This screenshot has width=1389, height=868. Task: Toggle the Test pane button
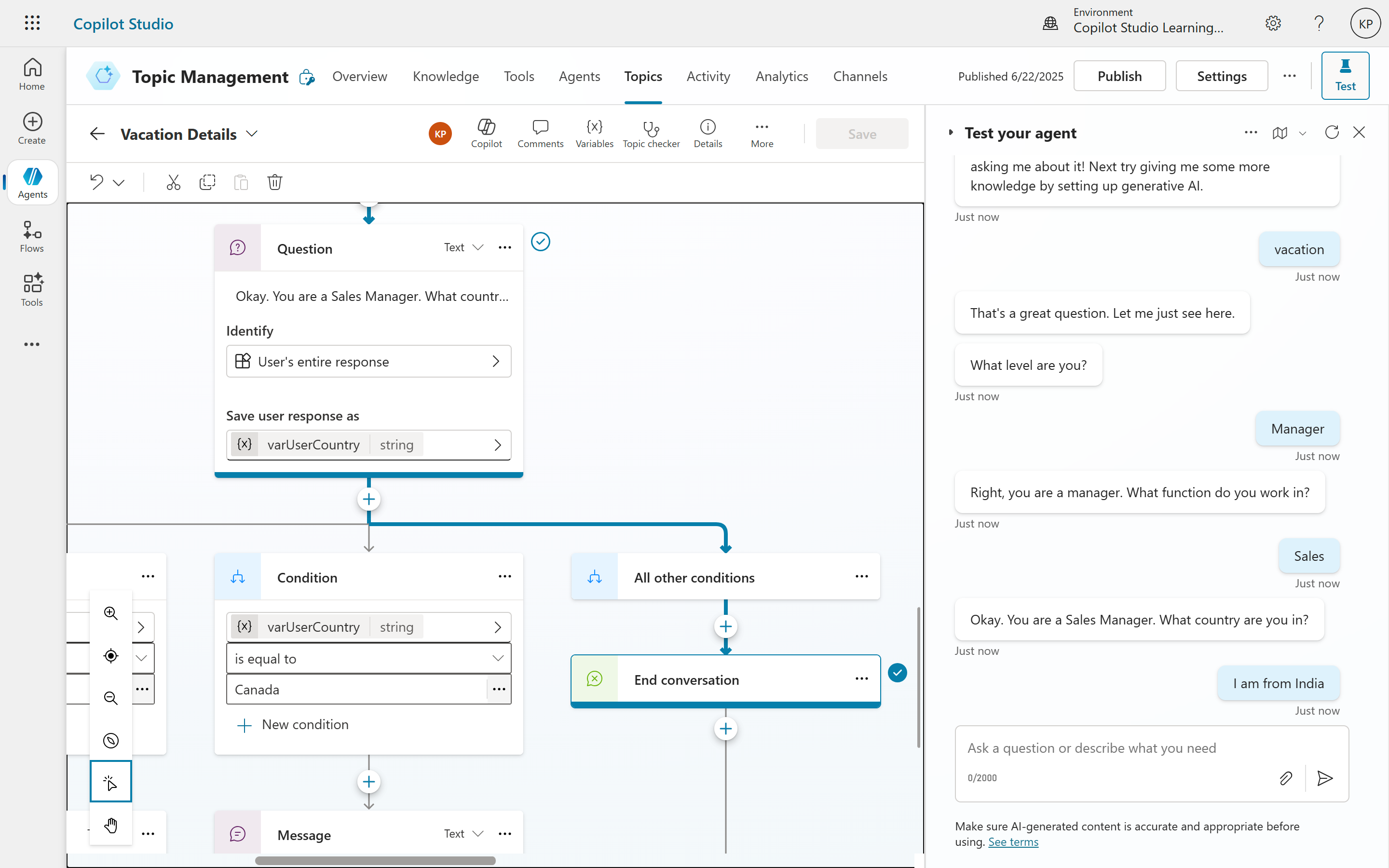[x=1345, y=76]
